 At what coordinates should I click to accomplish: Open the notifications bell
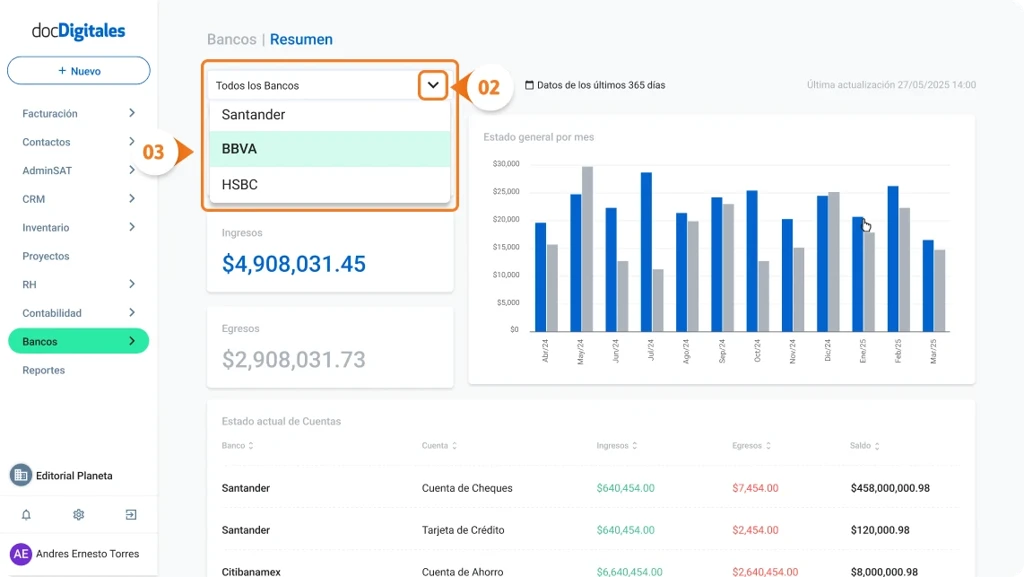tap(24, 514)
